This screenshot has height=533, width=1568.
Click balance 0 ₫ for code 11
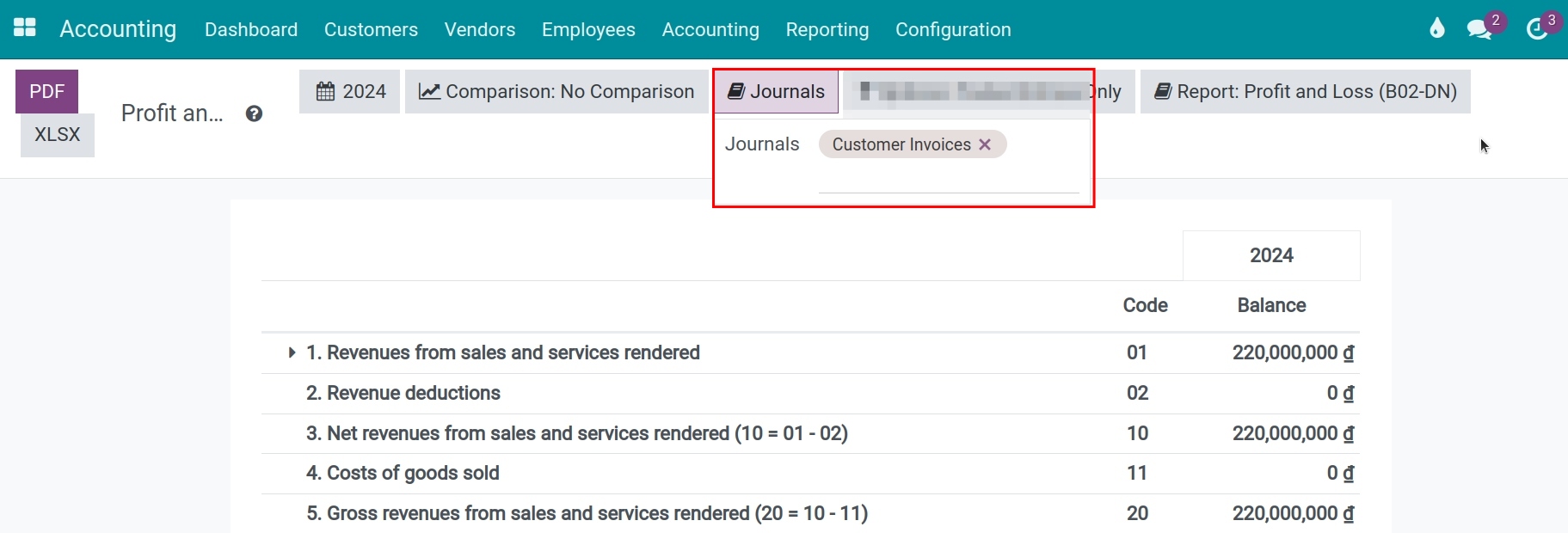coord(1340,473)
